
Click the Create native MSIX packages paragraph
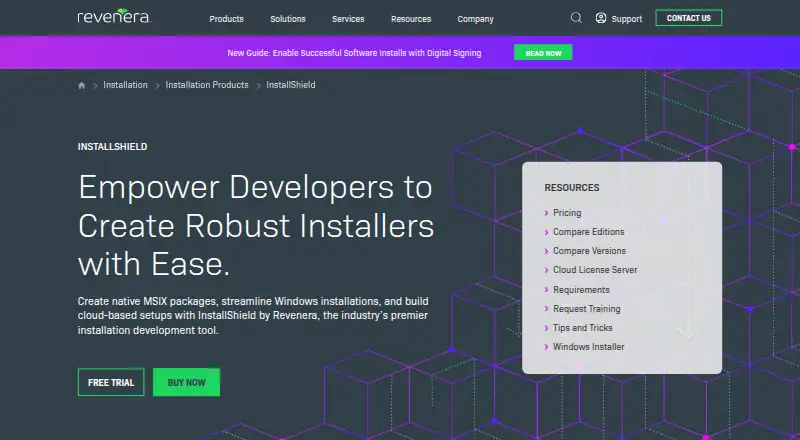pos(253,315)
